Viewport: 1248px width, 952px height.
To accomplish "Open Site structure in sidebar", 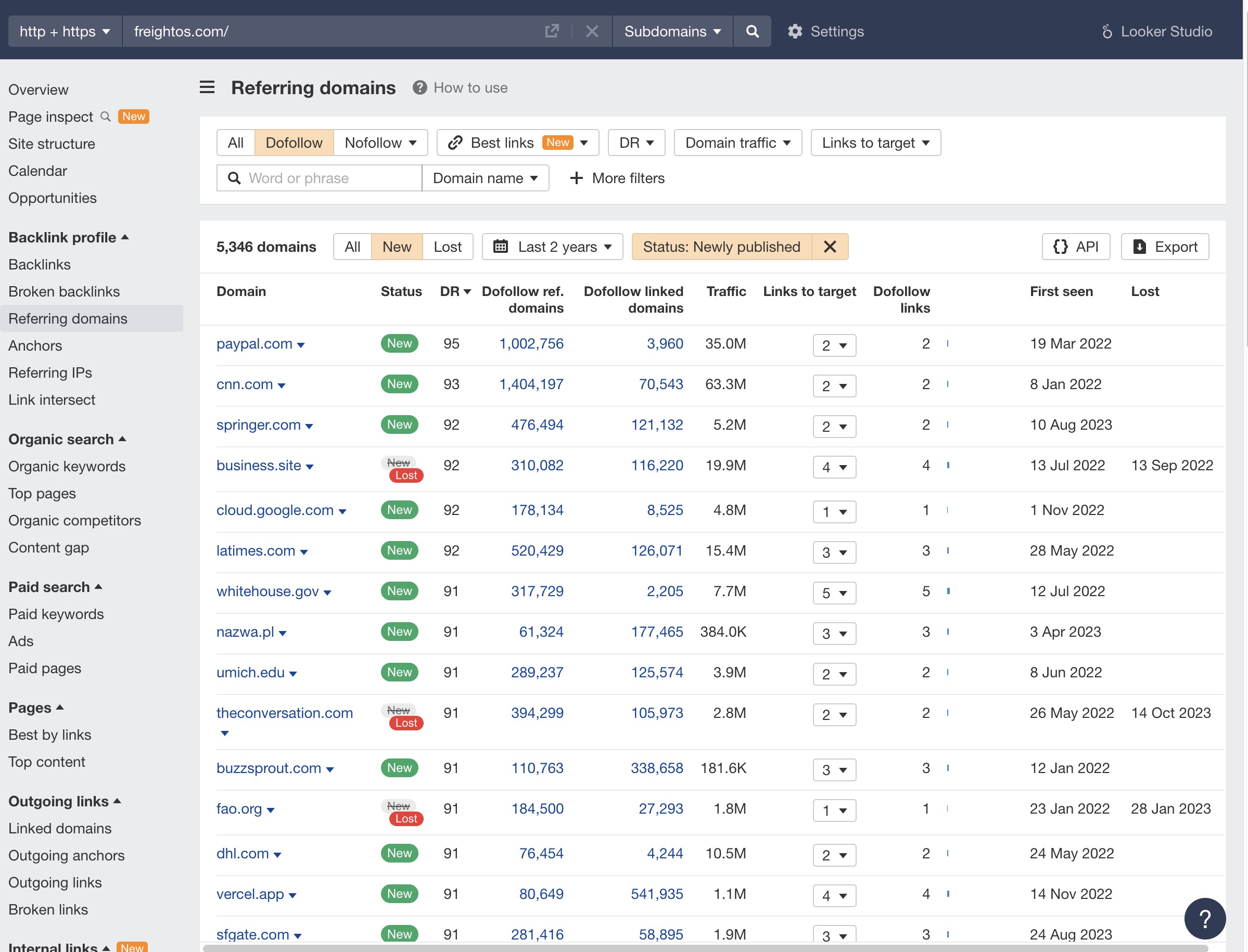I will point(52,144).
